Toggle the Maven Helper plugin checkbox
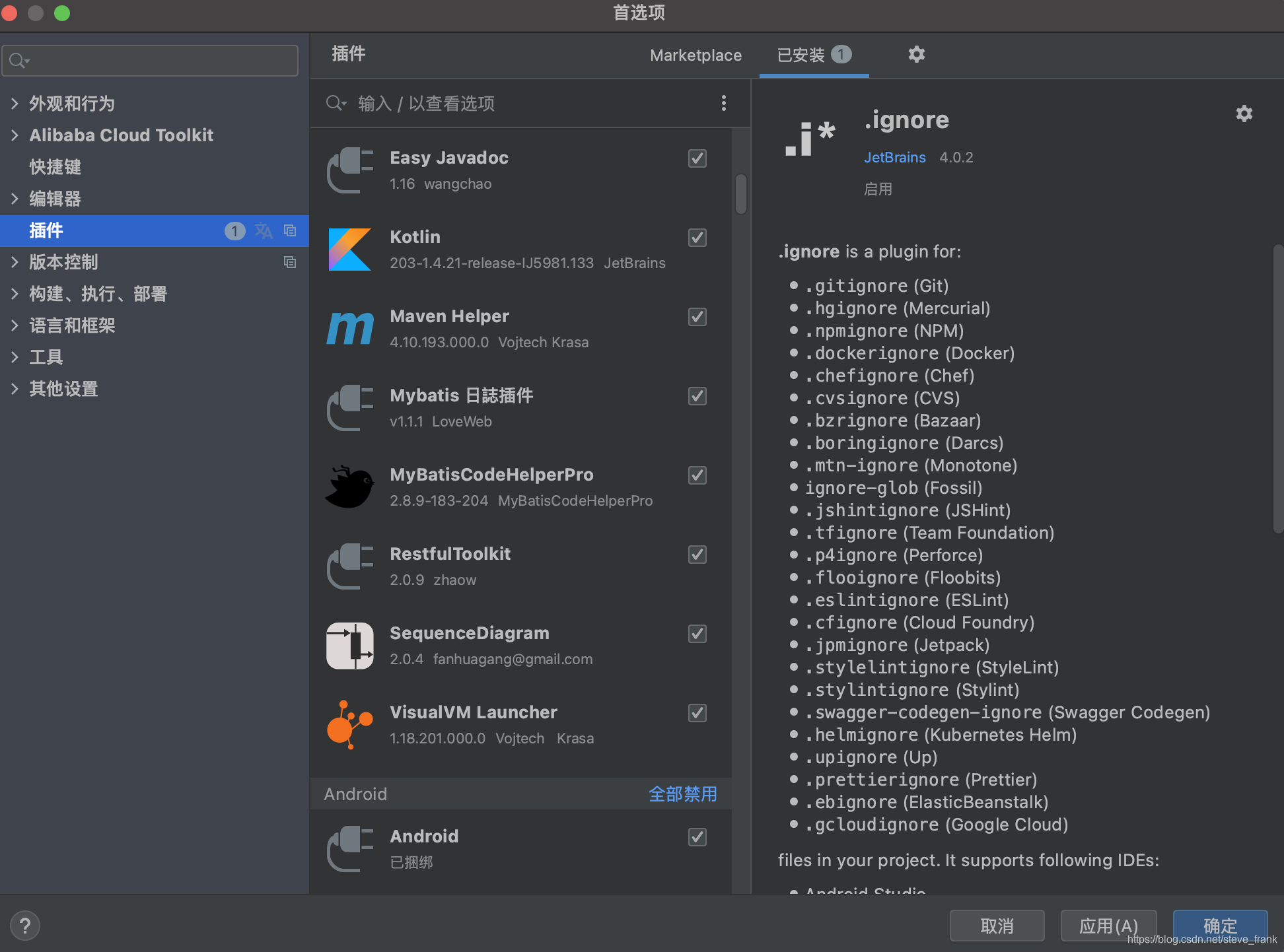Screen dimensions: 1284x952 coord(697,317)
